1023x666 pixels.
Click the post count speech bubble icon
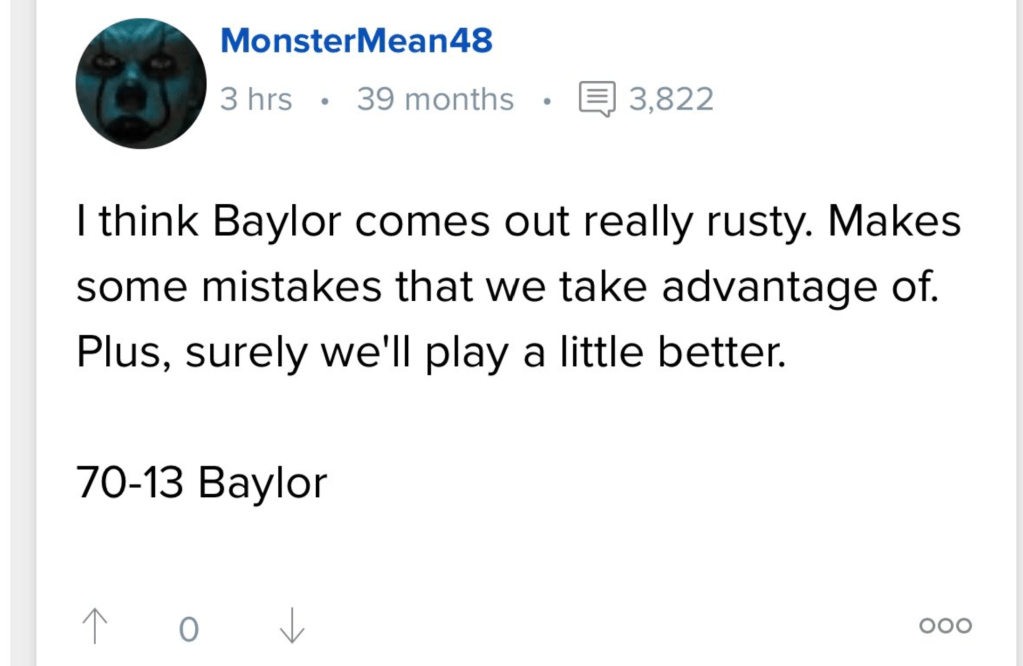pyautogui.click(x=597, y=100)
